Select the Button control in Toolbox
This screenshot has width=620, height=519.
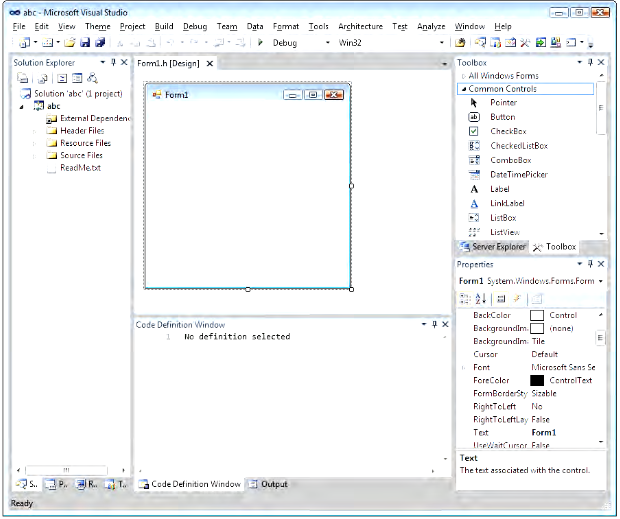[x=502, y=117]
